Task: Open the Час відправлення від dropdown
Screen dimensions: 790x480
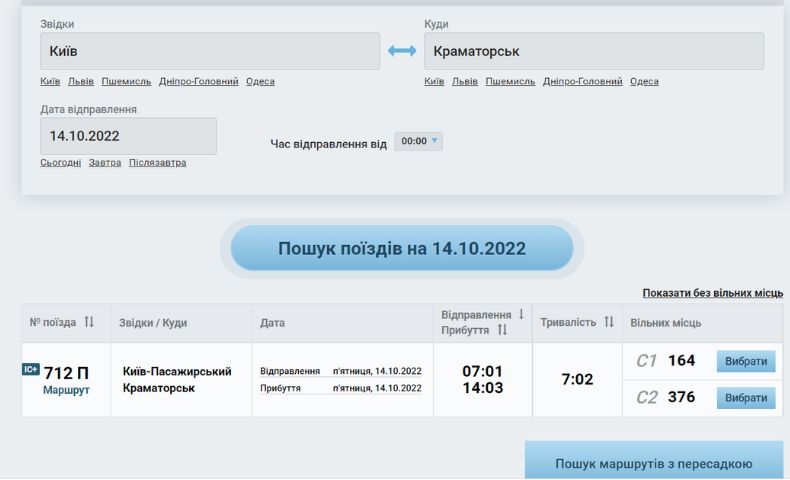Action: (419, 142)
